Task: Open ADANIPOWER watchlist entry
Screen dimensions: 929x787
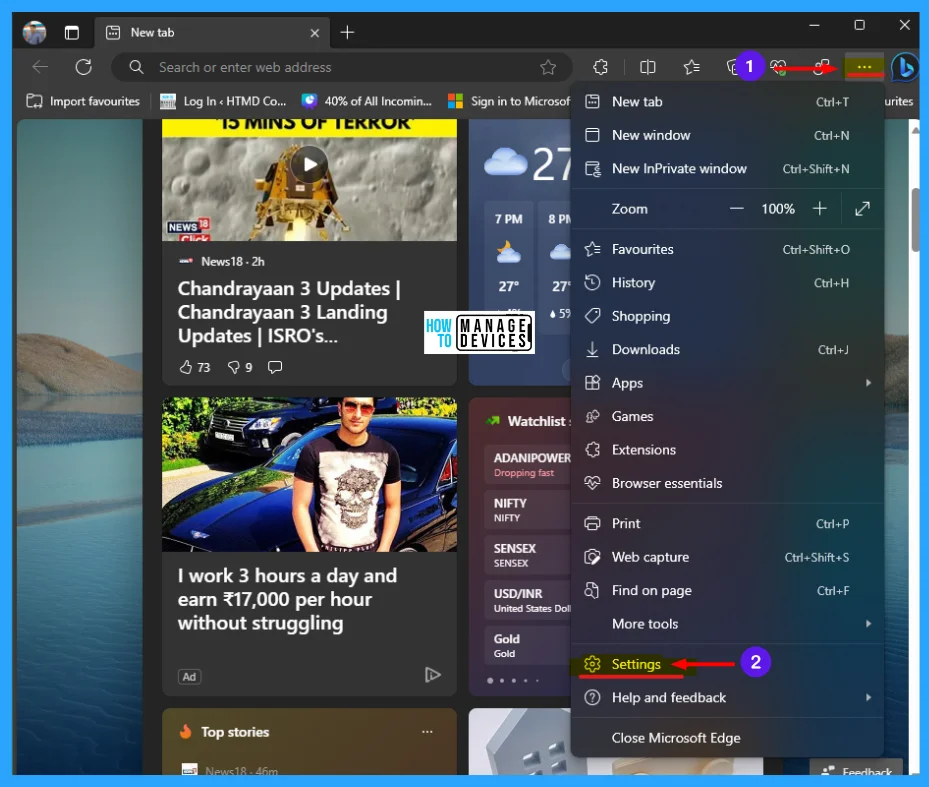Action: [527, 465]
